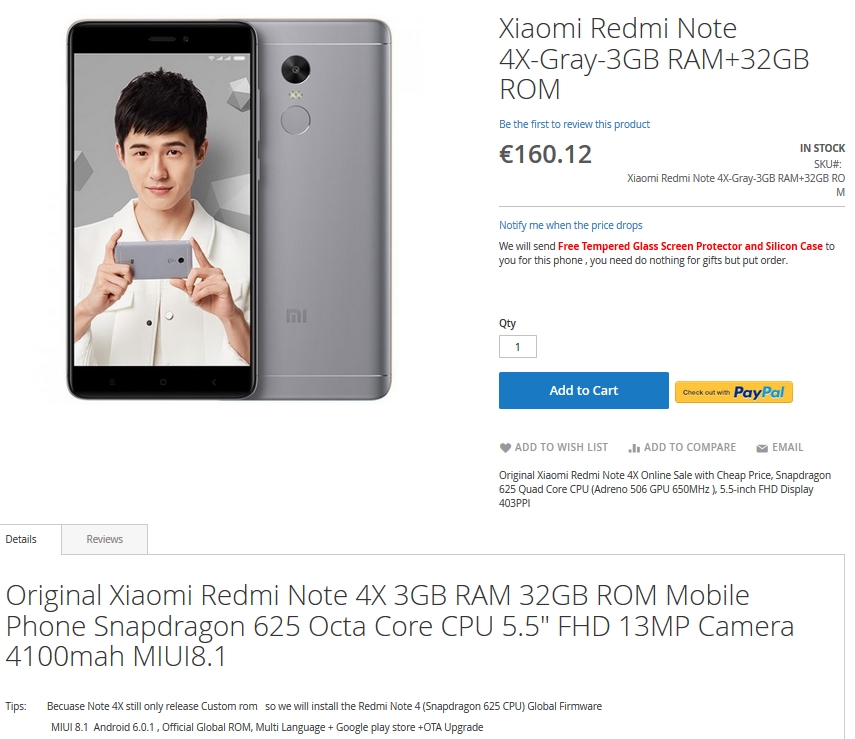Click ADD TO WISH LIST text link

(561, 447)
